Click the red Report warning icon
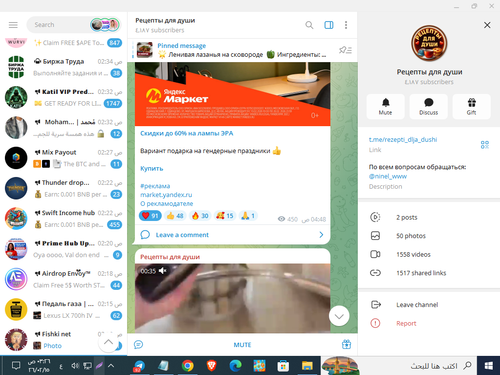 click(x=375, y=323)
